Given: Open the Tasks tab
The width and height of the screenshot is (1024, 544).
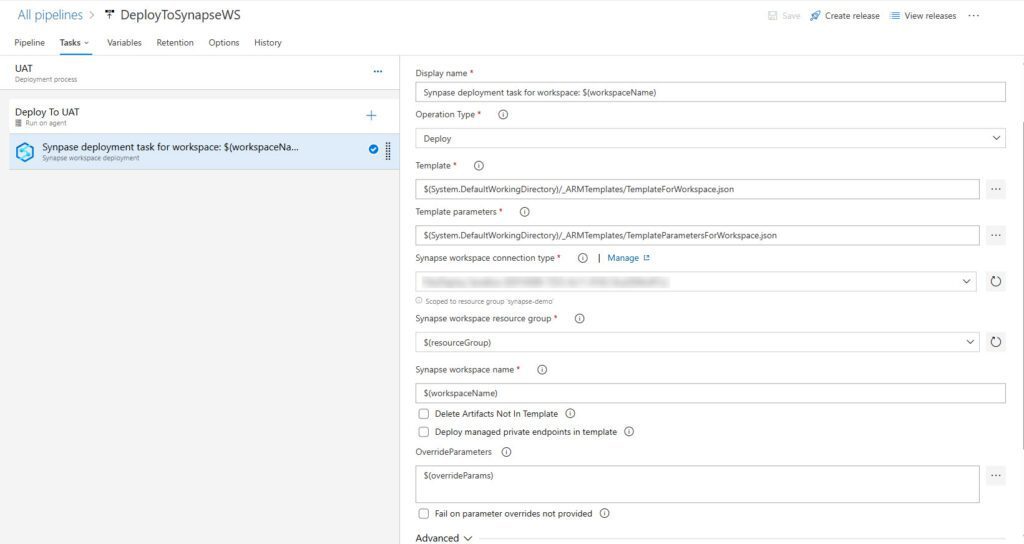Looking at the screenshot, I should 74,42.
